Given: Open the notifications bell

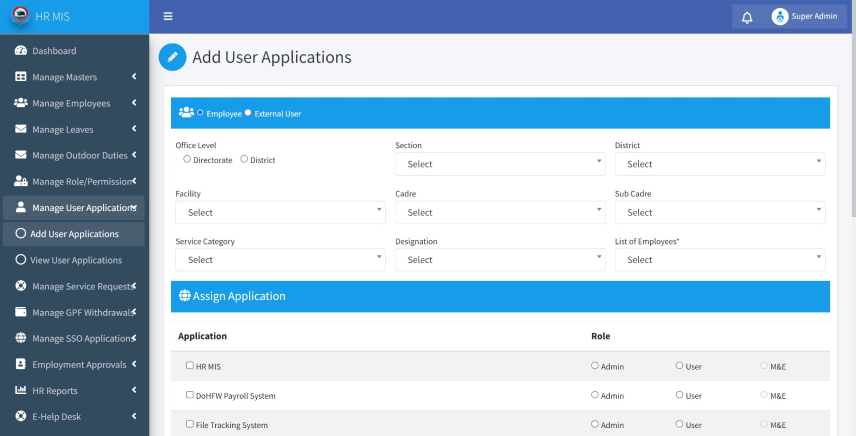Looking at the screenshot, I should [747, 17].
